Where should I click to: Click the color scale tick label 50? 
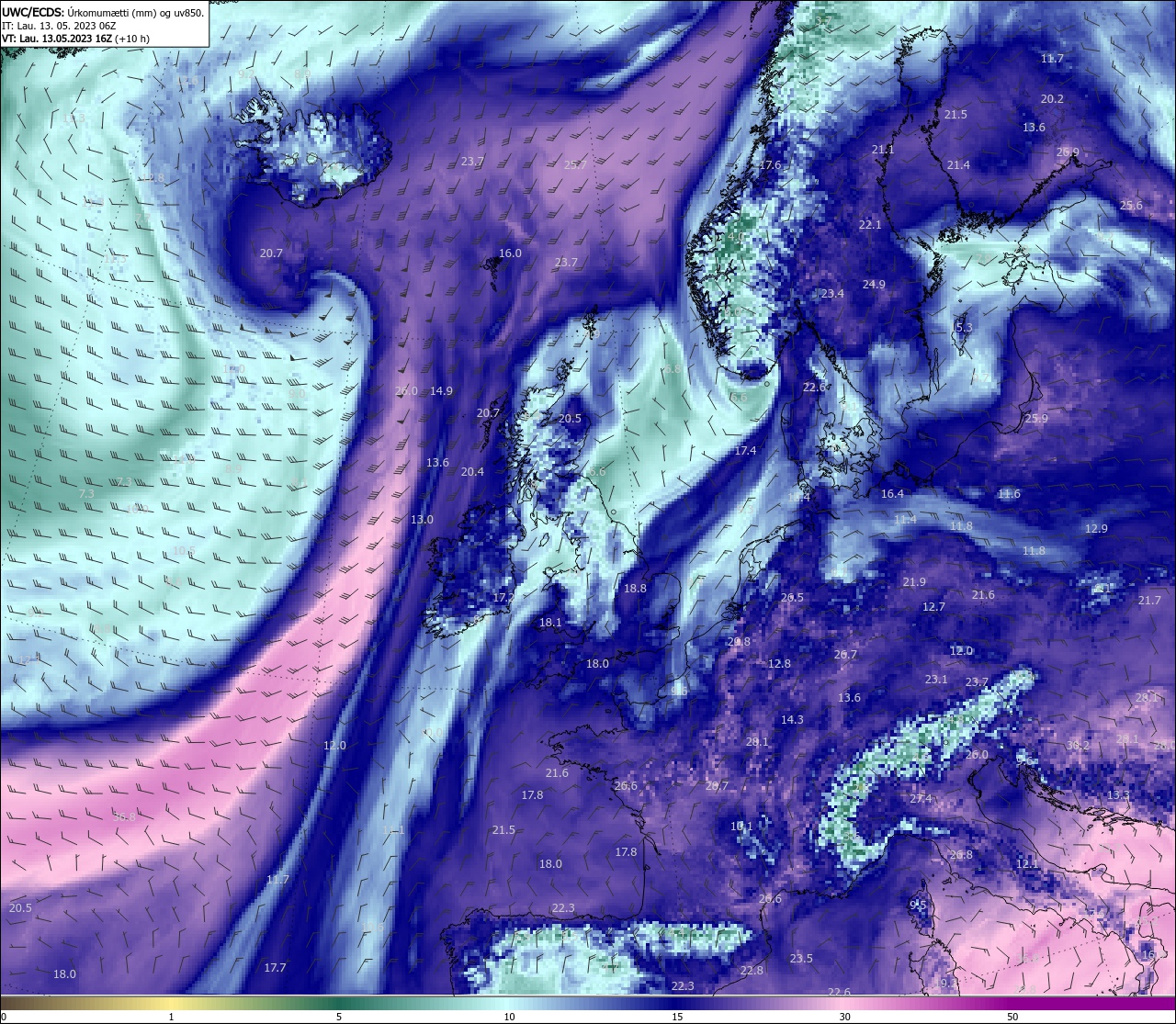[1012, 1017]
